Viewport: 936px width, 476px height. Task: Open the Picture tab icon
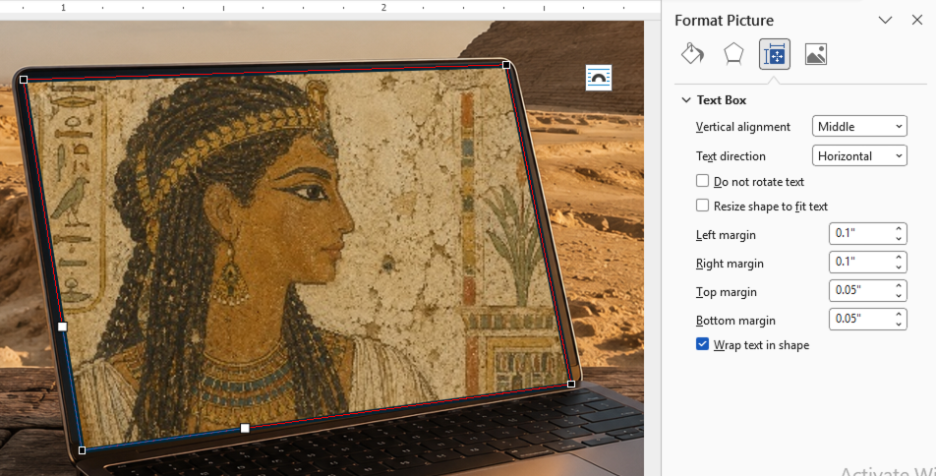pyautogui.click(x=815, y=54)
